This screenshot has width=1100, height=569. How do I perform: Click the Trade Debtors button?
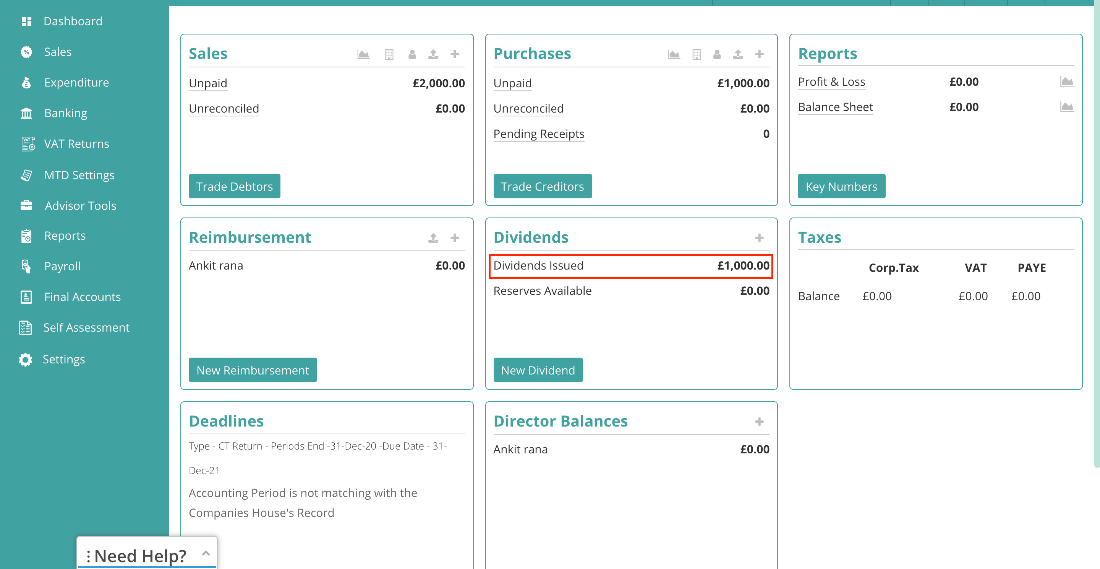click(x=234, y=187)
